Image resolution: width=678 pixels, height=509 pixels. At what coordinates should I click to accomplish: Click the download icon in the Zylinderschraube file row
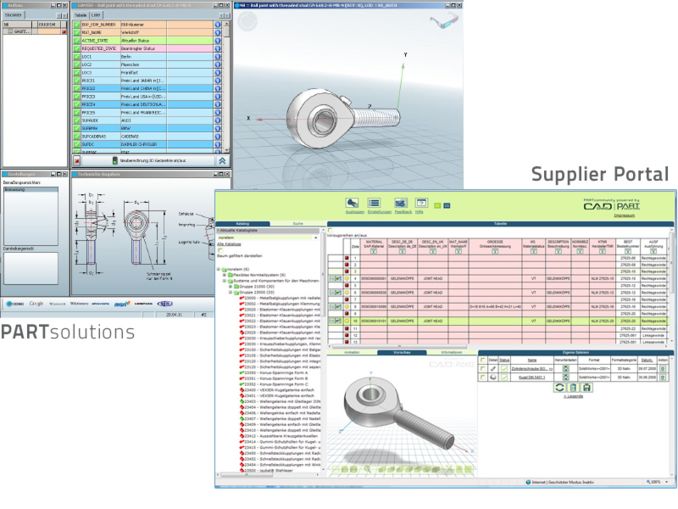tap(565, 369)
